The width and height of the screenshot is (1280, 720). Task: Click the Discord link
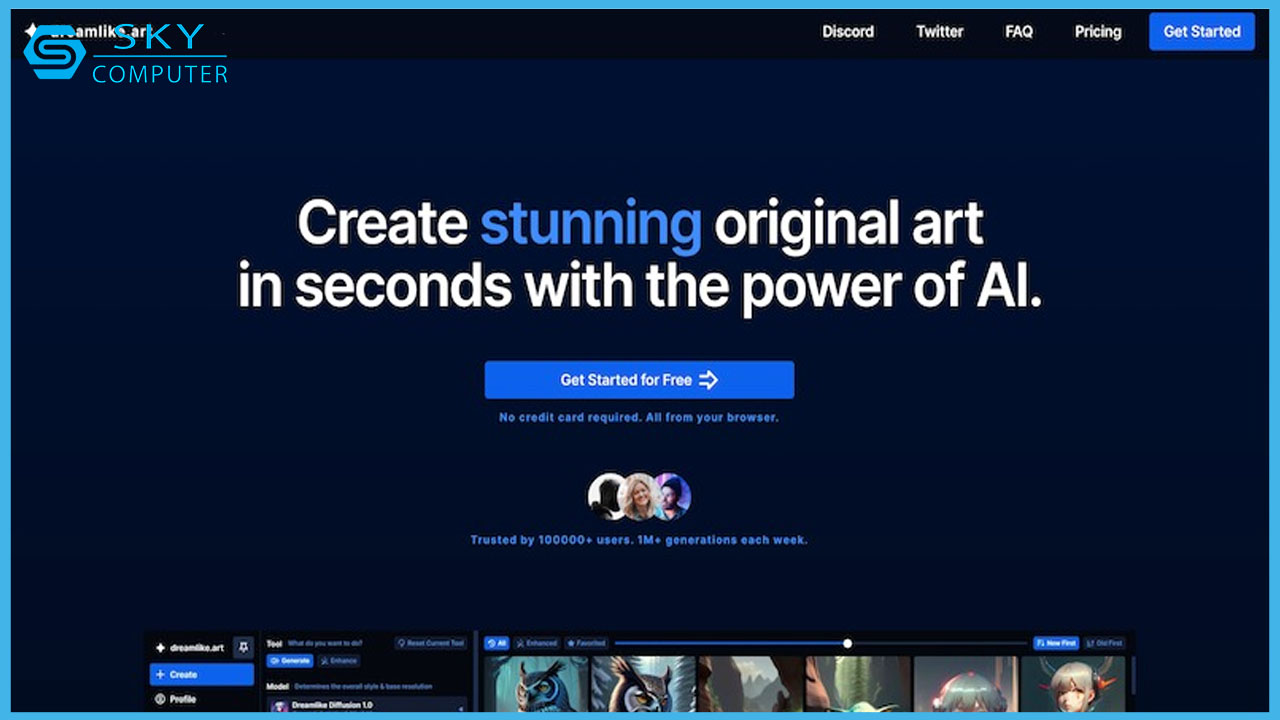[x=848, y=32]
